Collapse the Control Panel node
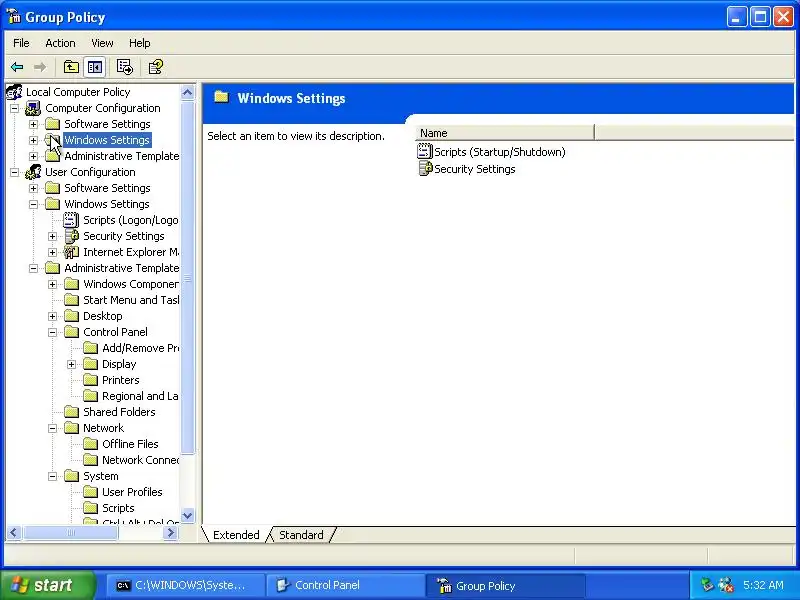Screen dimensions: 800x600 coord(52,332)
